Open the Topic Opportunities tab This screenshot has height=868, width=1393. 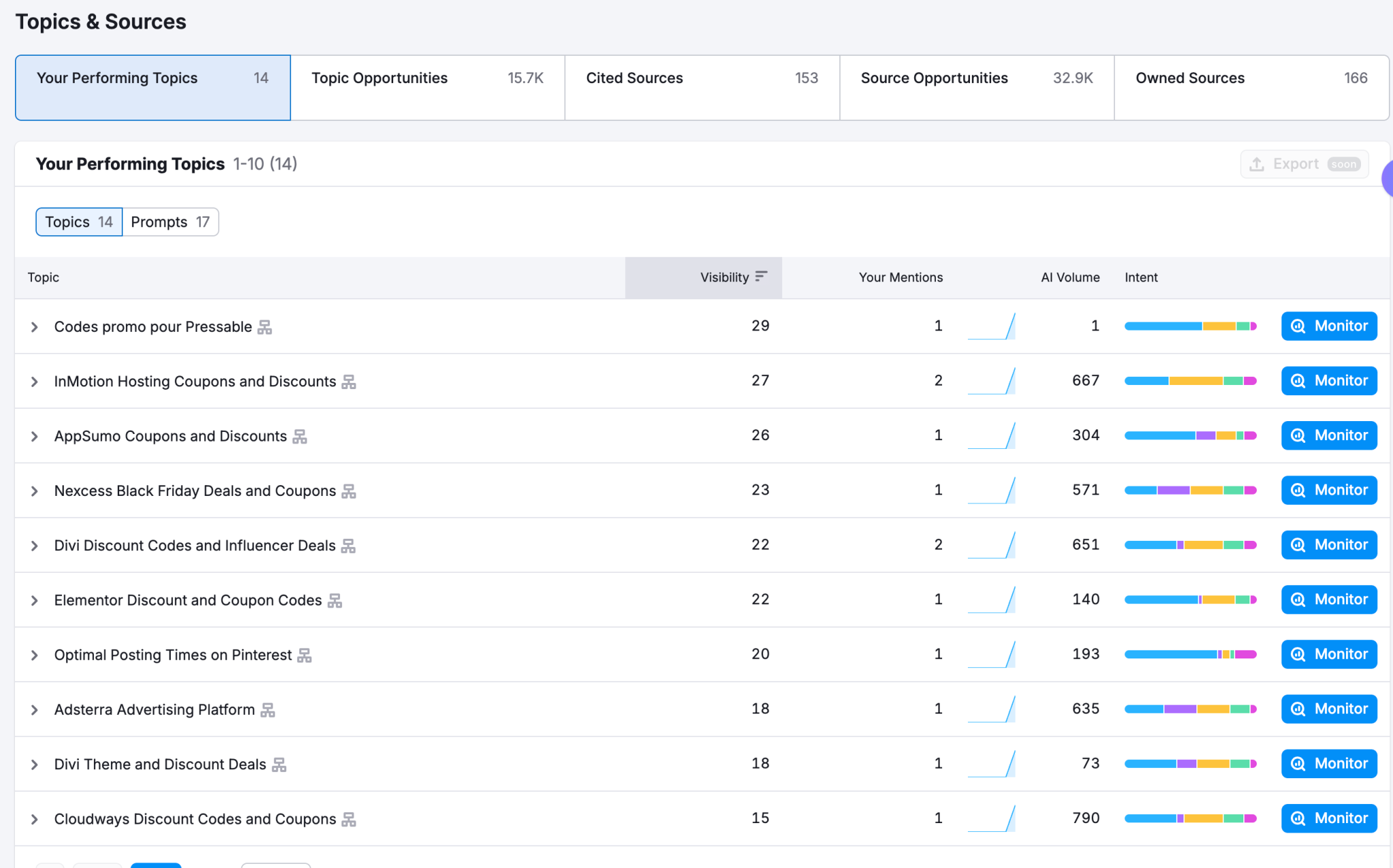427,87
